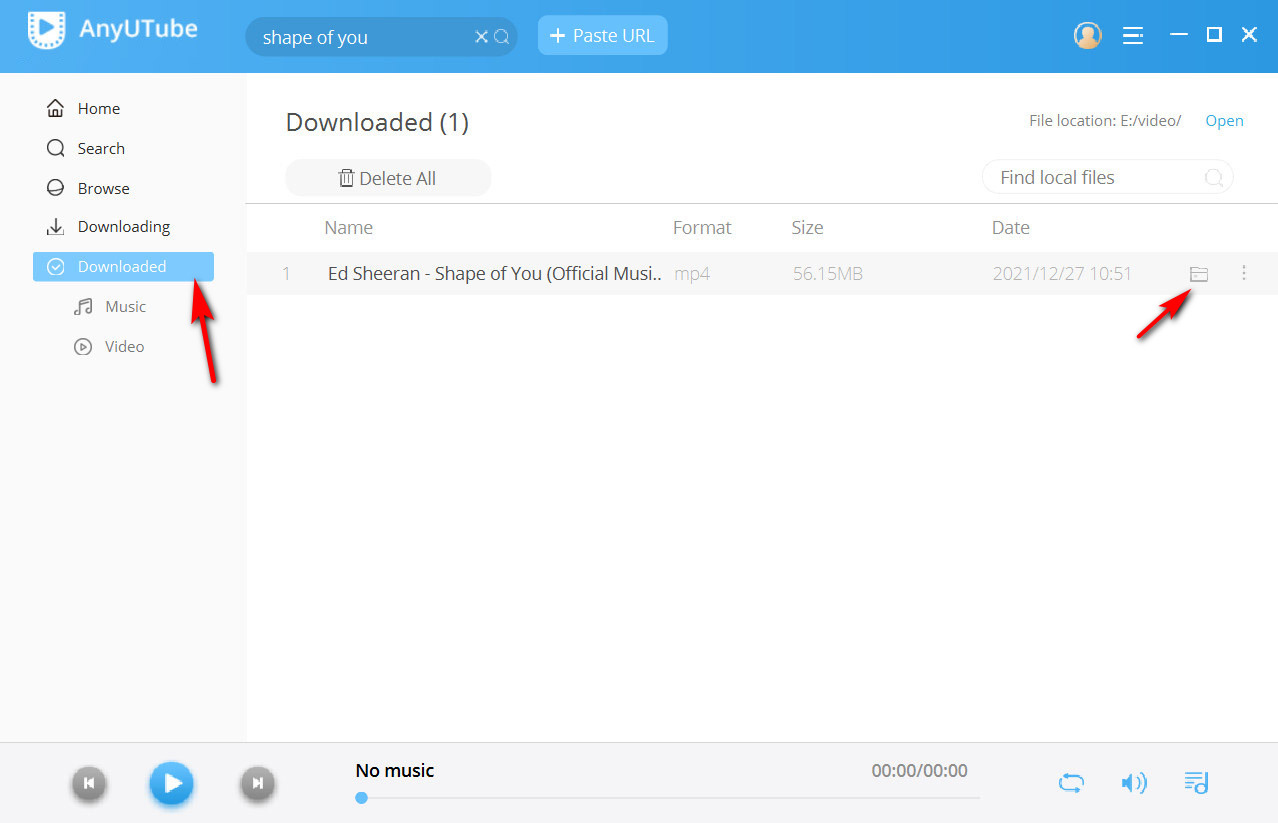Viewport: 1278px width, 823px height.
Task: Minimize the AnyUTube window
Action: (x=1179, y=35)
